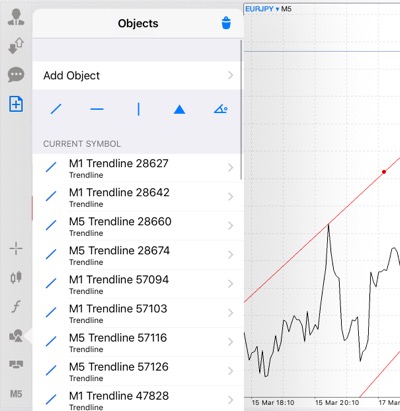Select the crosshair tool in sidebar
Screen dimensions: 400x411
pyautogui.click(x=16, y=248)
